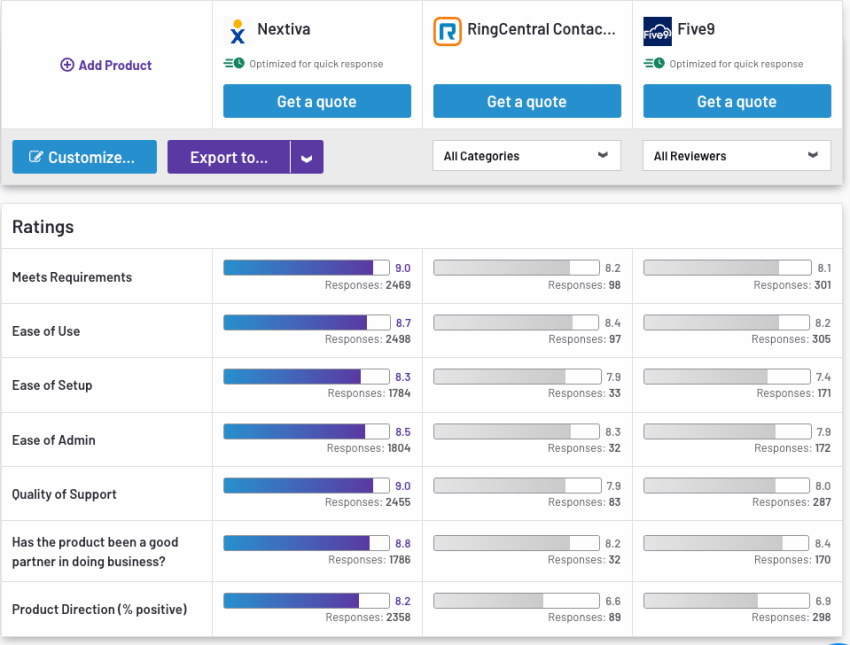Click the quick response clock icon under Nextiva
850x645 pixels.
click(234, 63)
